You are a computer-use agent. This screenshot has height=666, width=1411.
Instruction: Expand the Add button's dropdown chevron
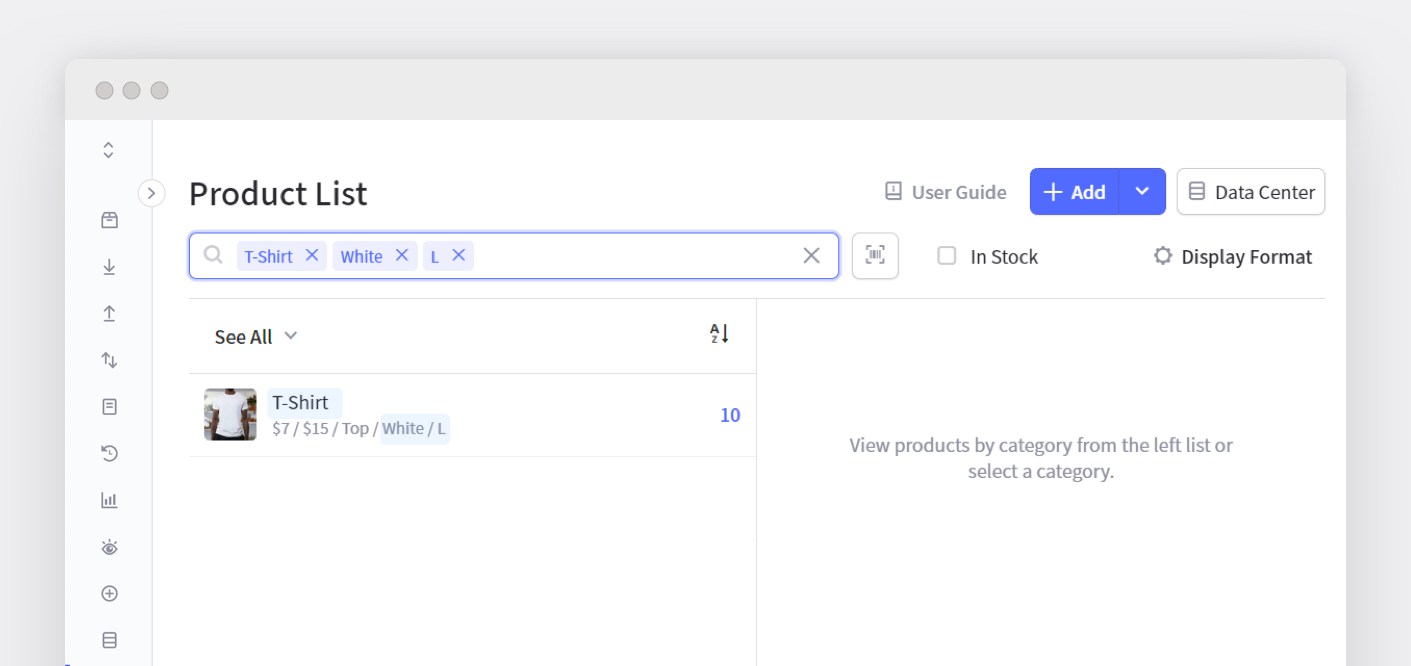point(1143,191)
